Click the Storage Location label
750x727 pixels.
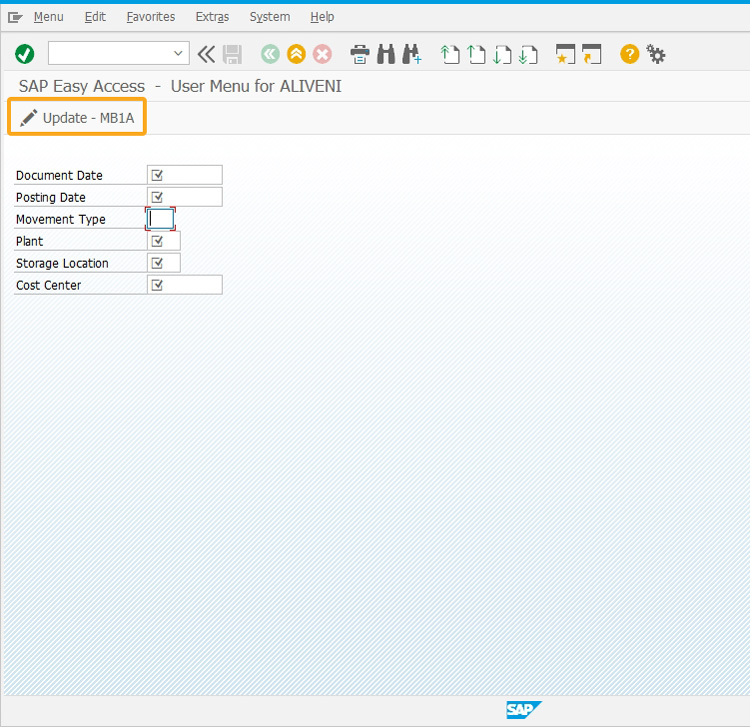(62, 264)
